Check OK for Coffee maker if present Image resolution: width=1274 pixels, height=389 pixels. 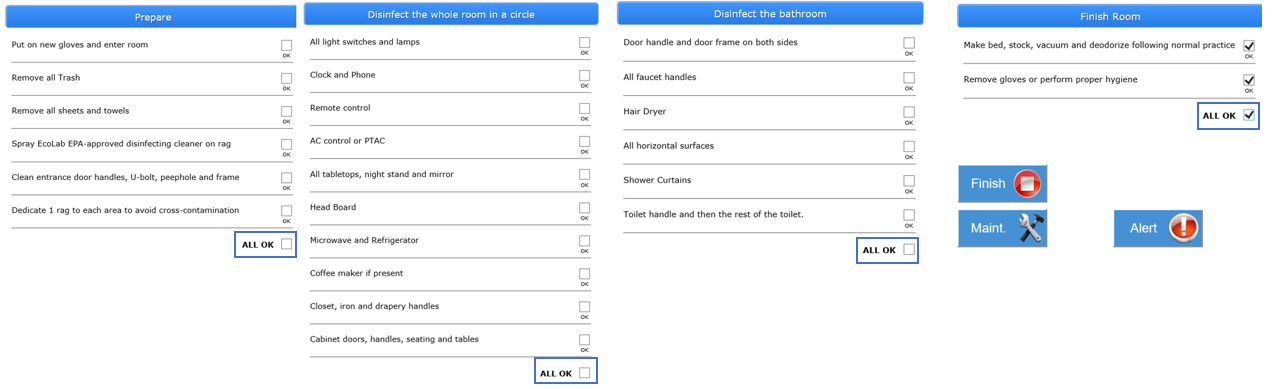coord(584,274)
